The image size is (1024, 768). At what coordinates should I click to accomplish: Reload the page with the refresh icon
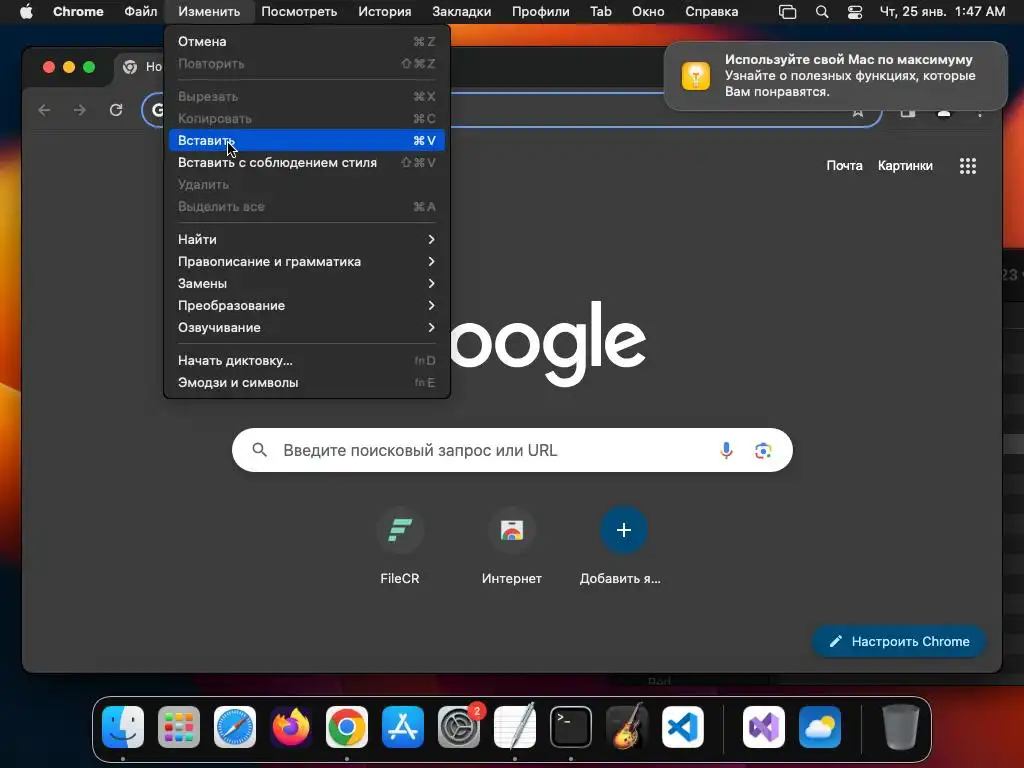[116, 110]
